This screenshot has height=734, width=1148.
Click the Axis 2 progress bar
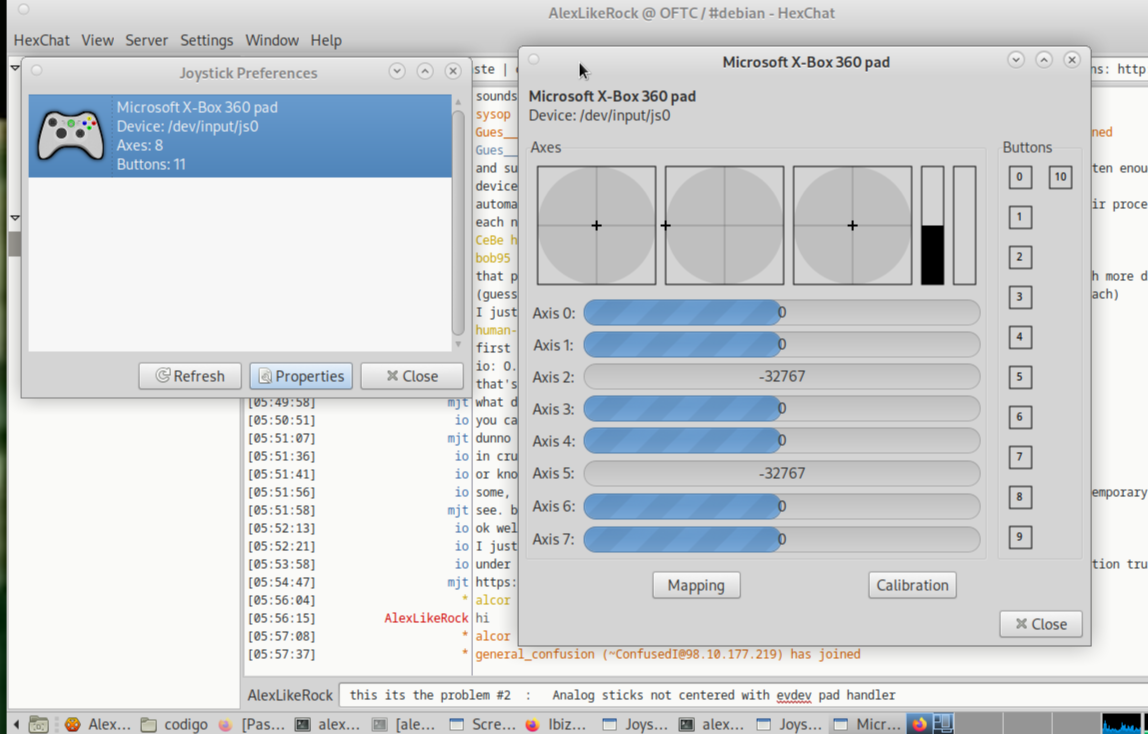(x=781, y=377)
